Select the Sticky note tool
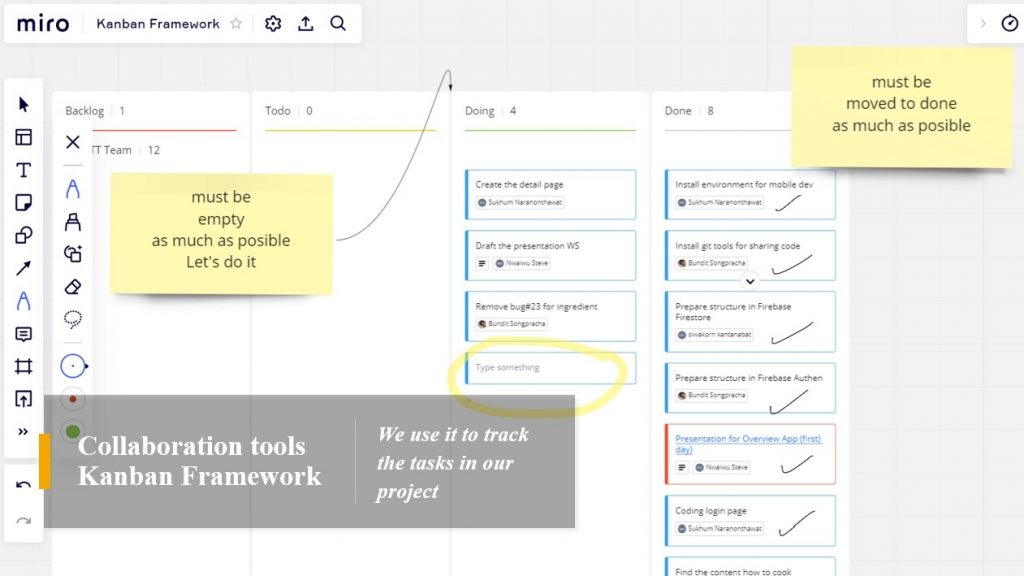 (x=24, y=202)
